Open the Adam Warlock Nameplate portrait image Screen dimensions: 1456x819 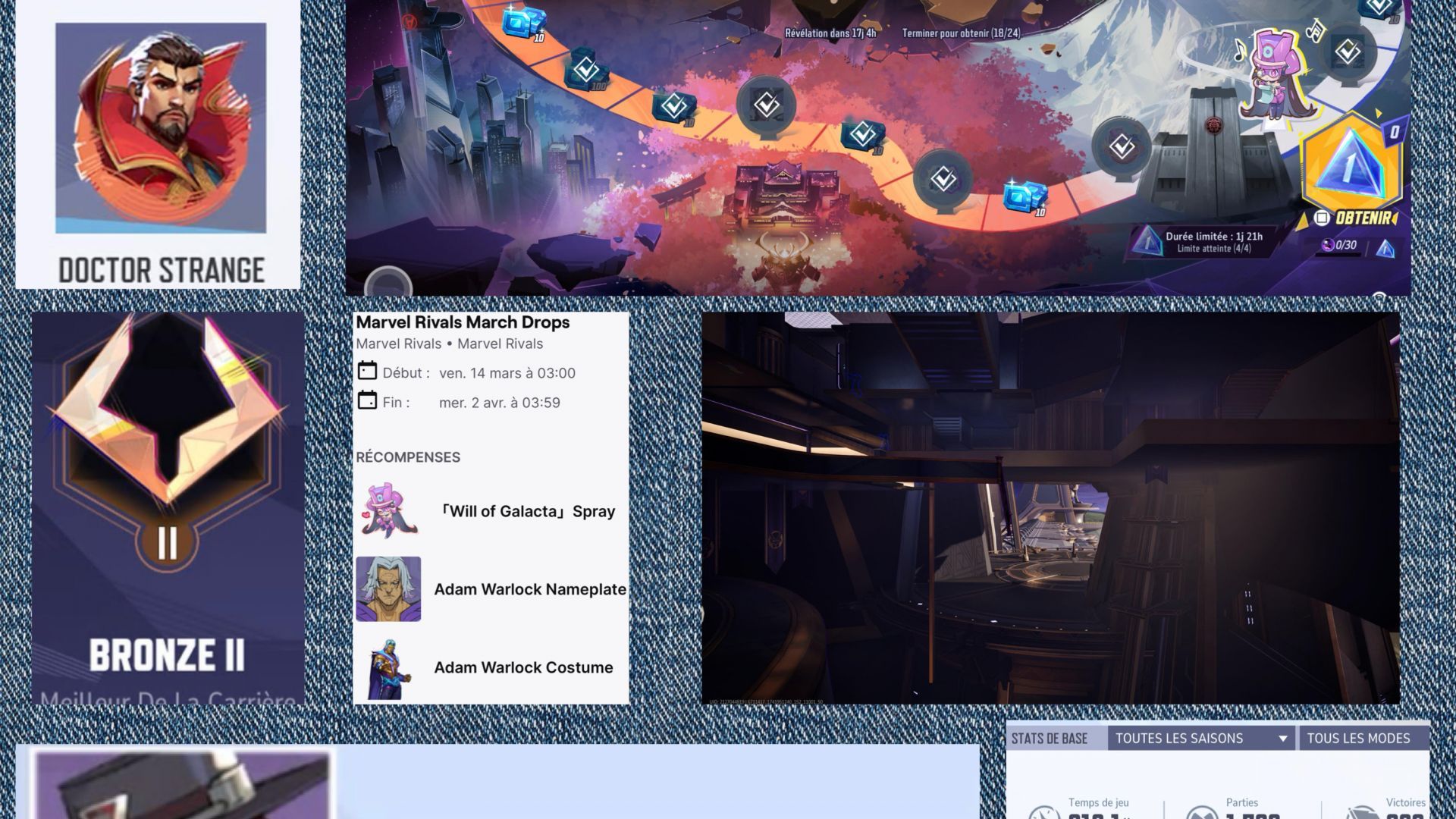[x=388, y=589]
